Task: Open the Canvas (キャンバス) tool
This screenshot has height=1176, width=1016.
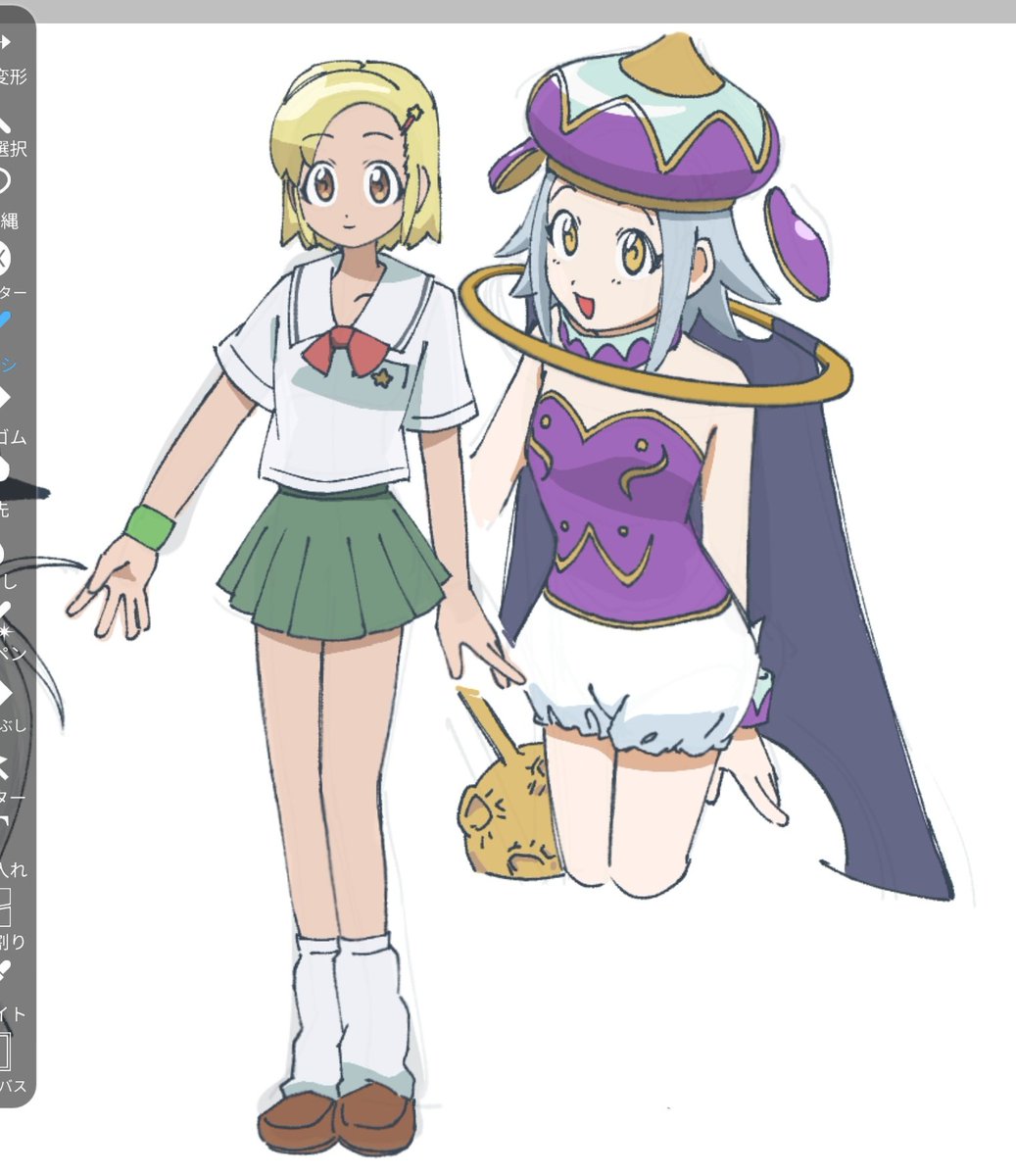Action: pyautogui.click(x=12, y=1063)
